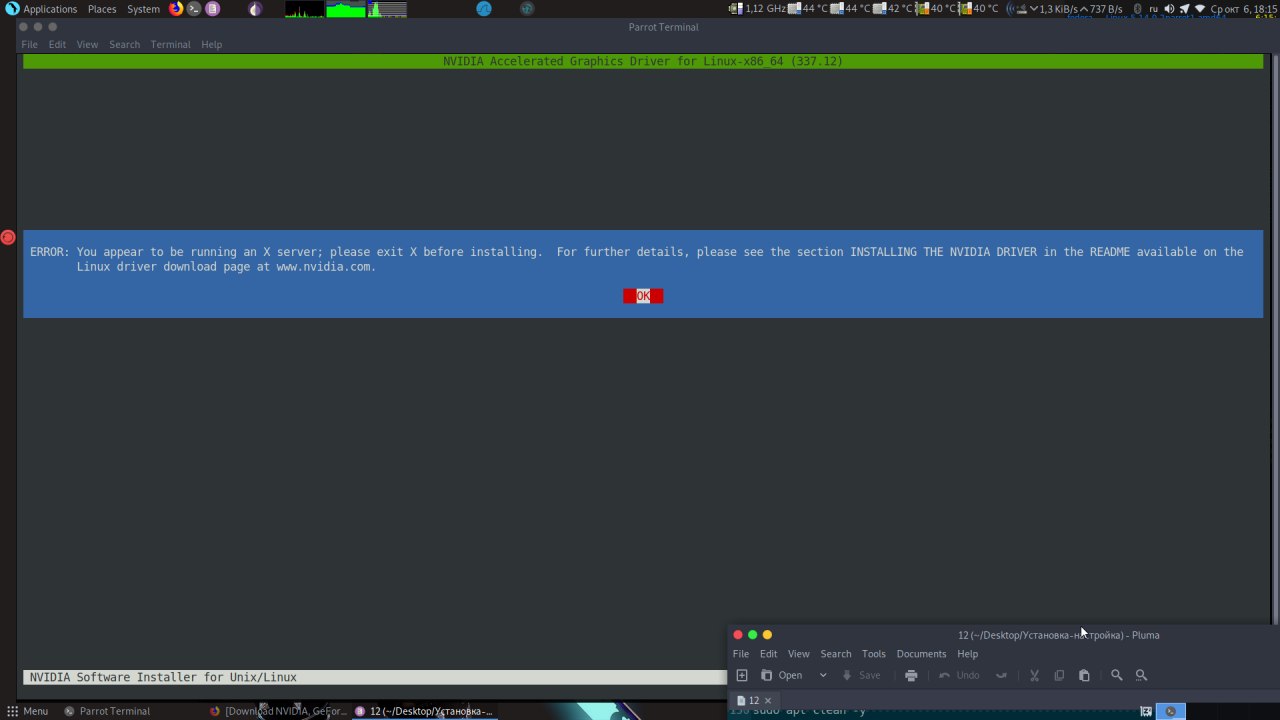
Task: Switch to Pluma taskbar entry
Action: [x=424, y=711]
